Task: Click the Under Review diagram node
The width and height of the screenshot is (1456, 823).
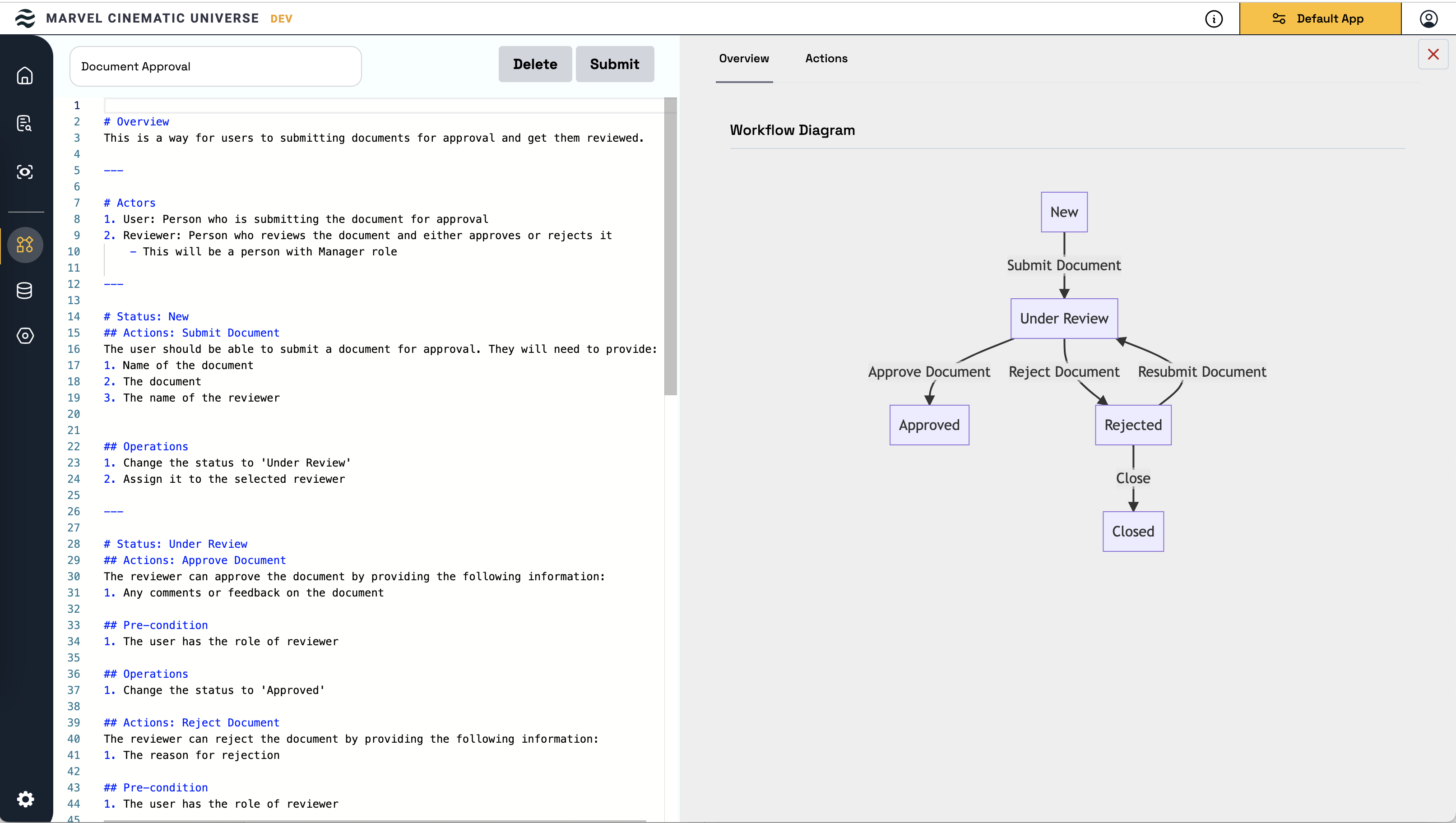Action: [x=1064, y=318]
